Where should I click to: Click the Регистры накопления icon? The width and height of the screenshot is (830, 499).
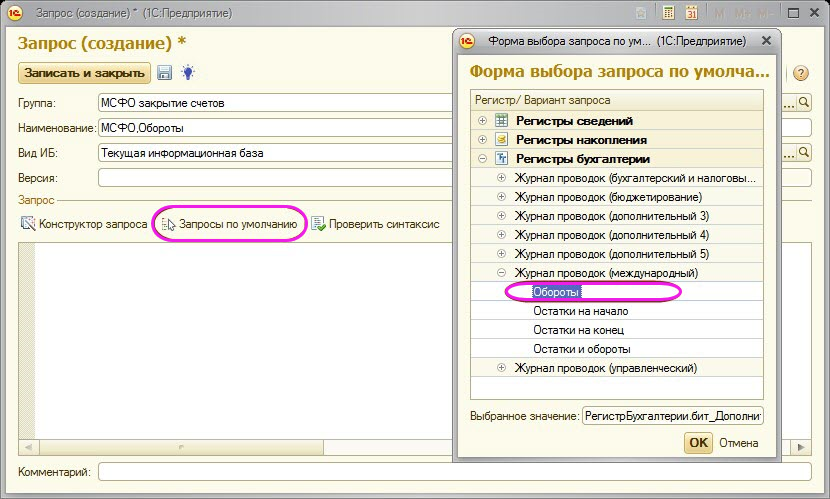502,140
